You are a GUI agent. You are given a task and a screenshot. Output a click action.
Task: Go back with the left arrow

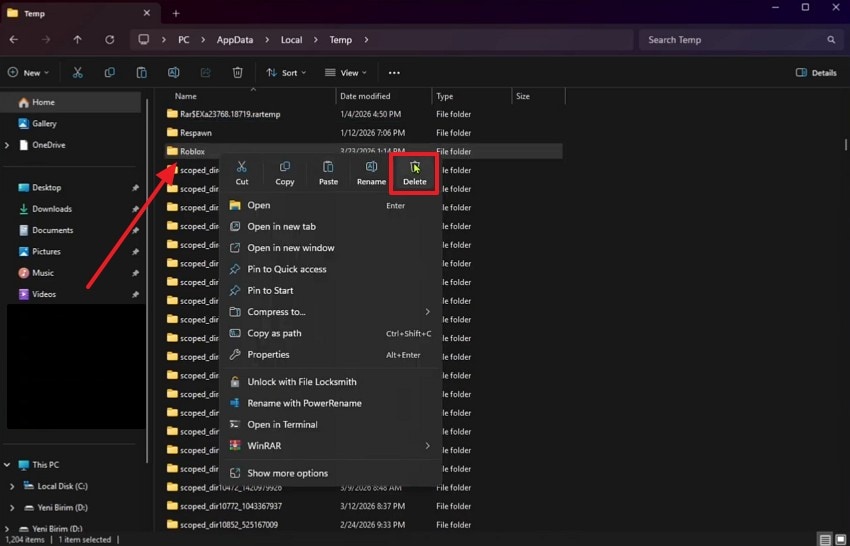click(14, 40)
